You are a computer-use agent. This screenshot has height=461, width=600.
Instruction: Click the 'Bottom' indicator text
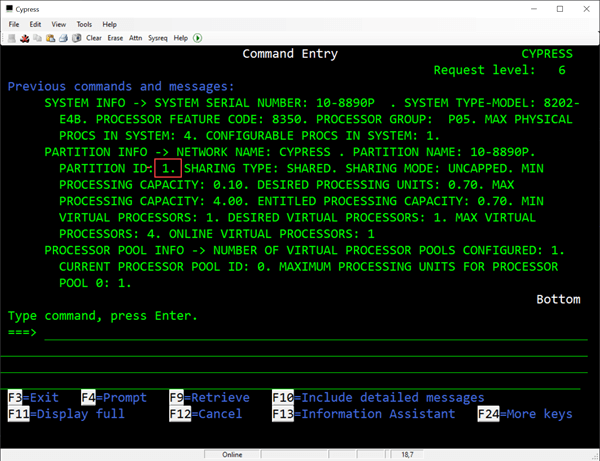[558, 299]
